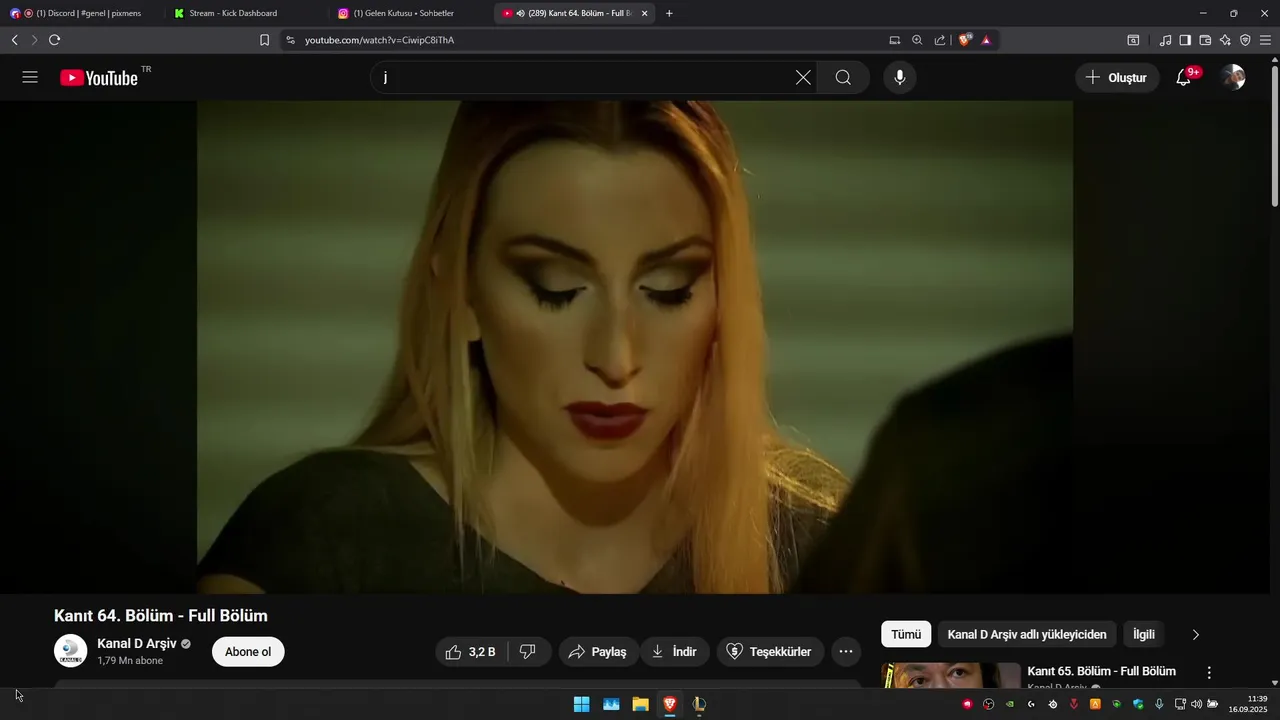Image resolution: width=1280 pixels, height=720 pixels.
Task: Open browser tab search icon
Action: [x=1133, y=40]
